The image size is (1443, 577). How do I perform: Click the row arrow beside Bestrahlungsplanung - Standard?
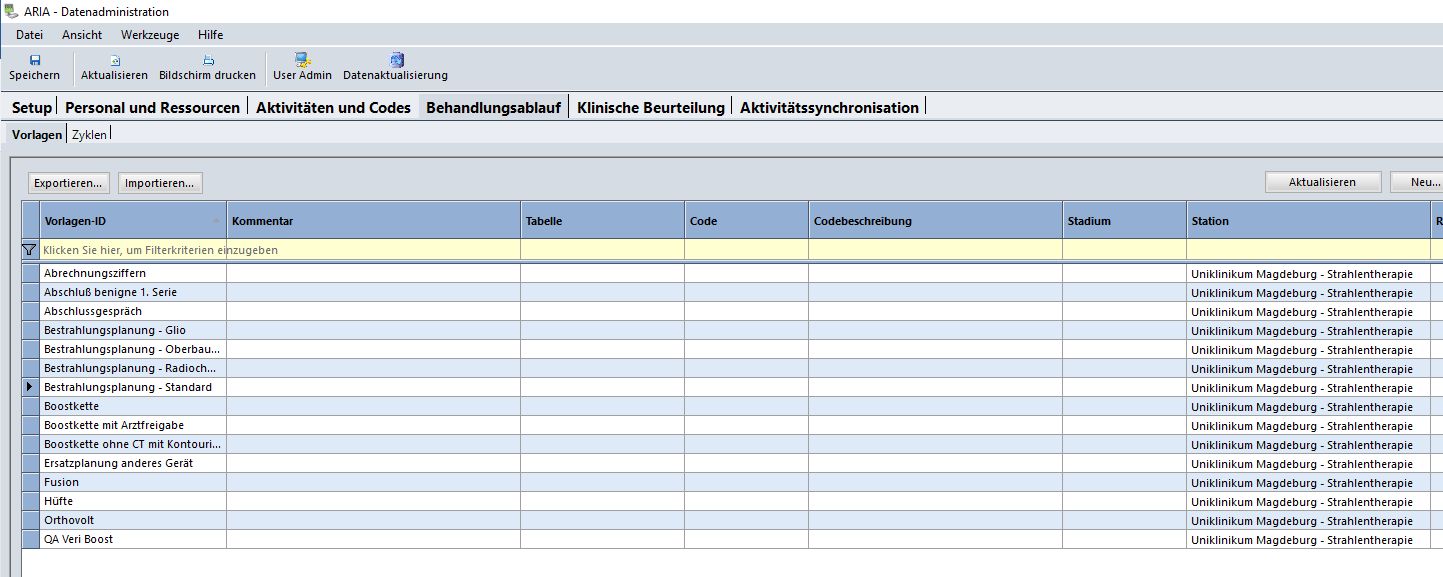click(x=30, y=387)
